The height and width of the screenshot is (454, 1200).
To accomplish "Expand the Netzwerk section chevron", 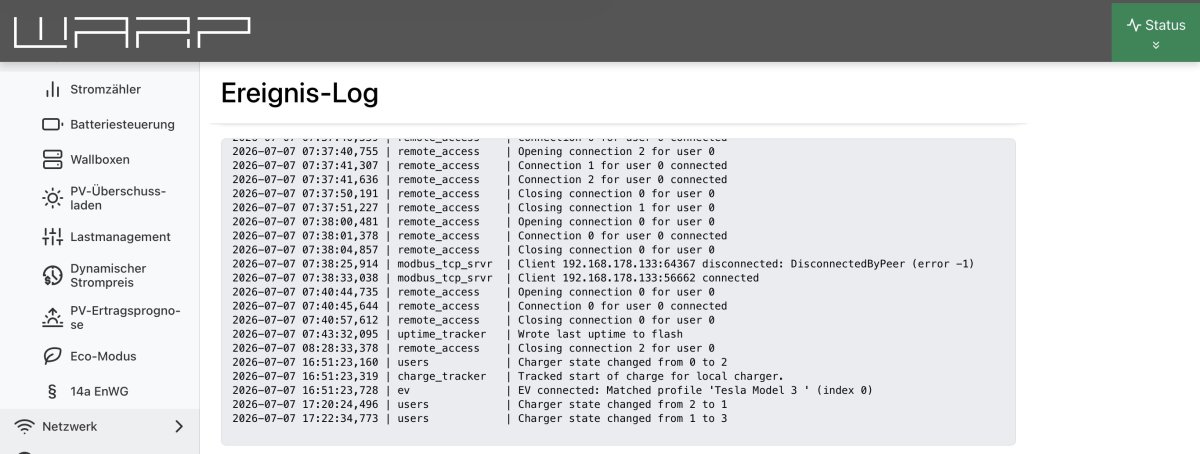I will tap(179, 427).
